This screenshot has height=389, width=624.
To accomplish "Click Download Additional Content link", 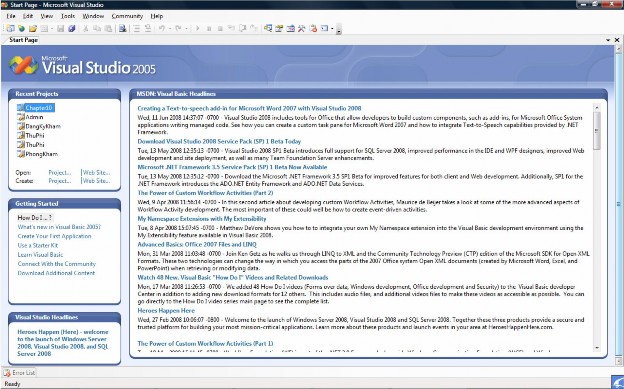I will [x=56, y=273].
